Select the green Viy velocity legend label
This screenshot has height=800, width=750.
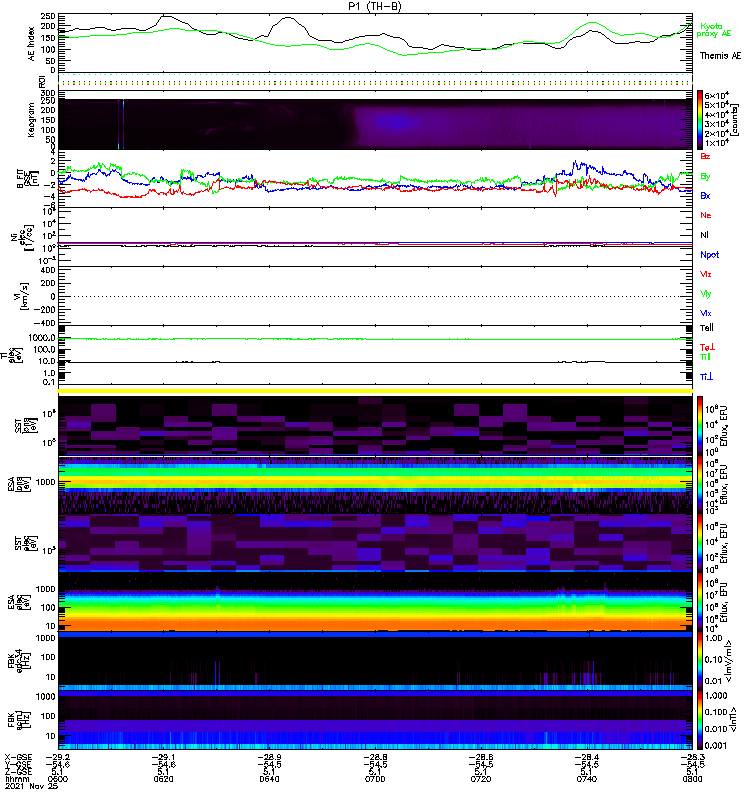coord(706,294)
